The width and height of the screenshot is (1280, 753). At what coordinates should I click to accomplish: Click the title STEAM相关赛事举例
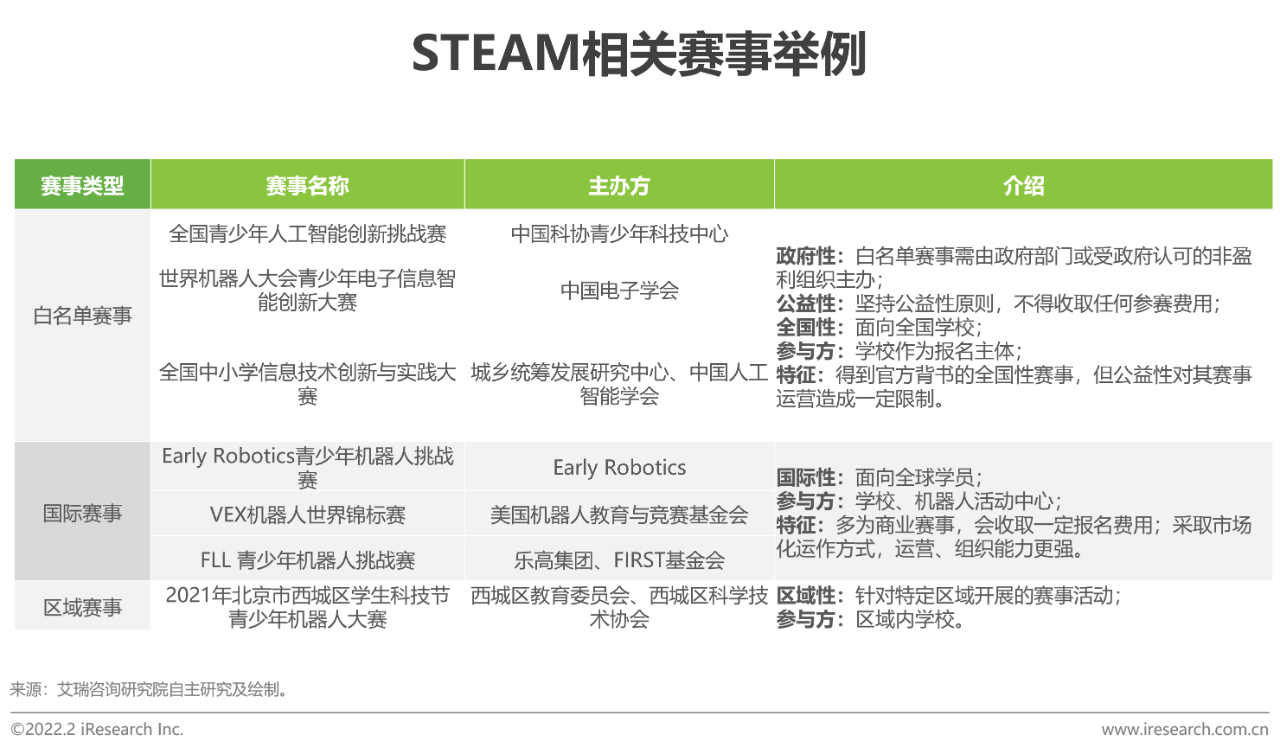pos(638,55)
